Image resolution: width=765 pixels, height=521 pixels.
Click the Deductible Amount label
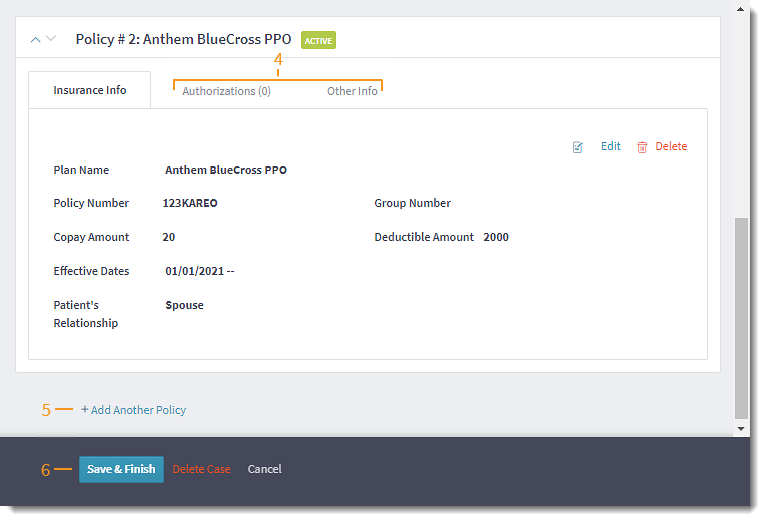424,237
